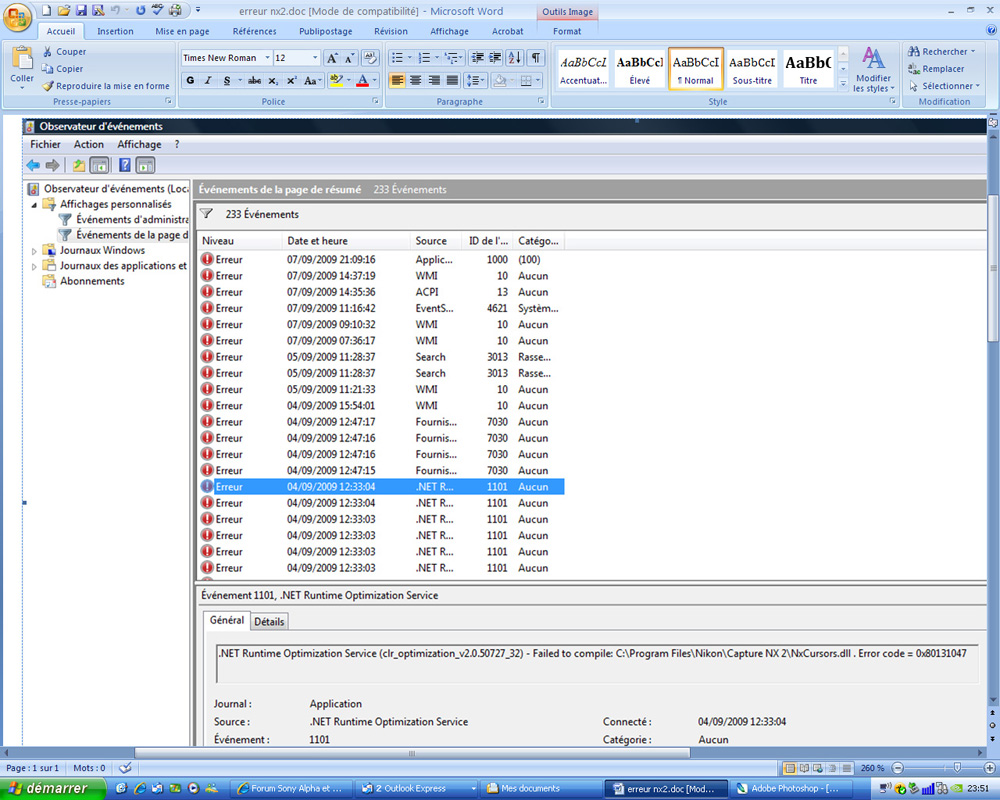Image resolution: width=1000 pixels, height=800 pixels.
Task: Click Remplacer in Modification group
Action: (936, 69)
